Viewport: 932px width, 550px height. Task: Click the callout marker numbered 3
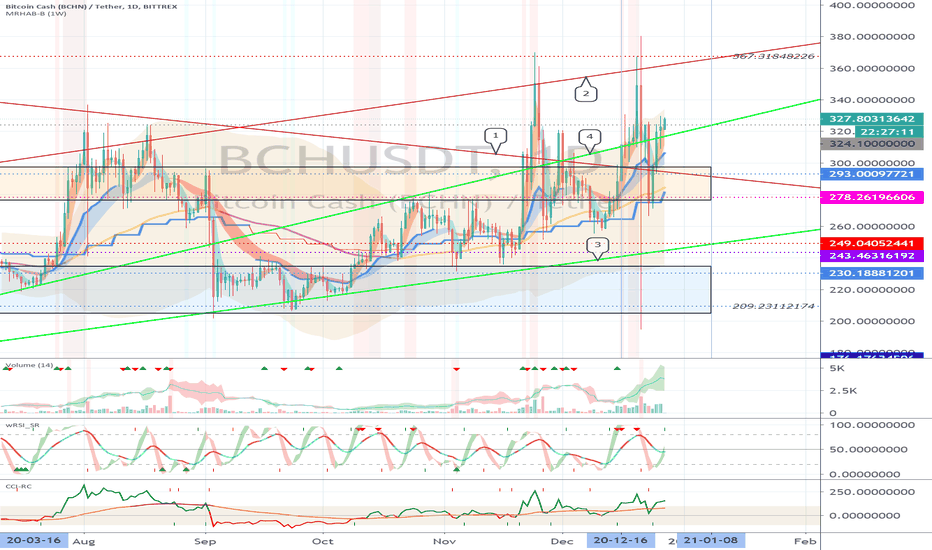(x=598, y=244)
